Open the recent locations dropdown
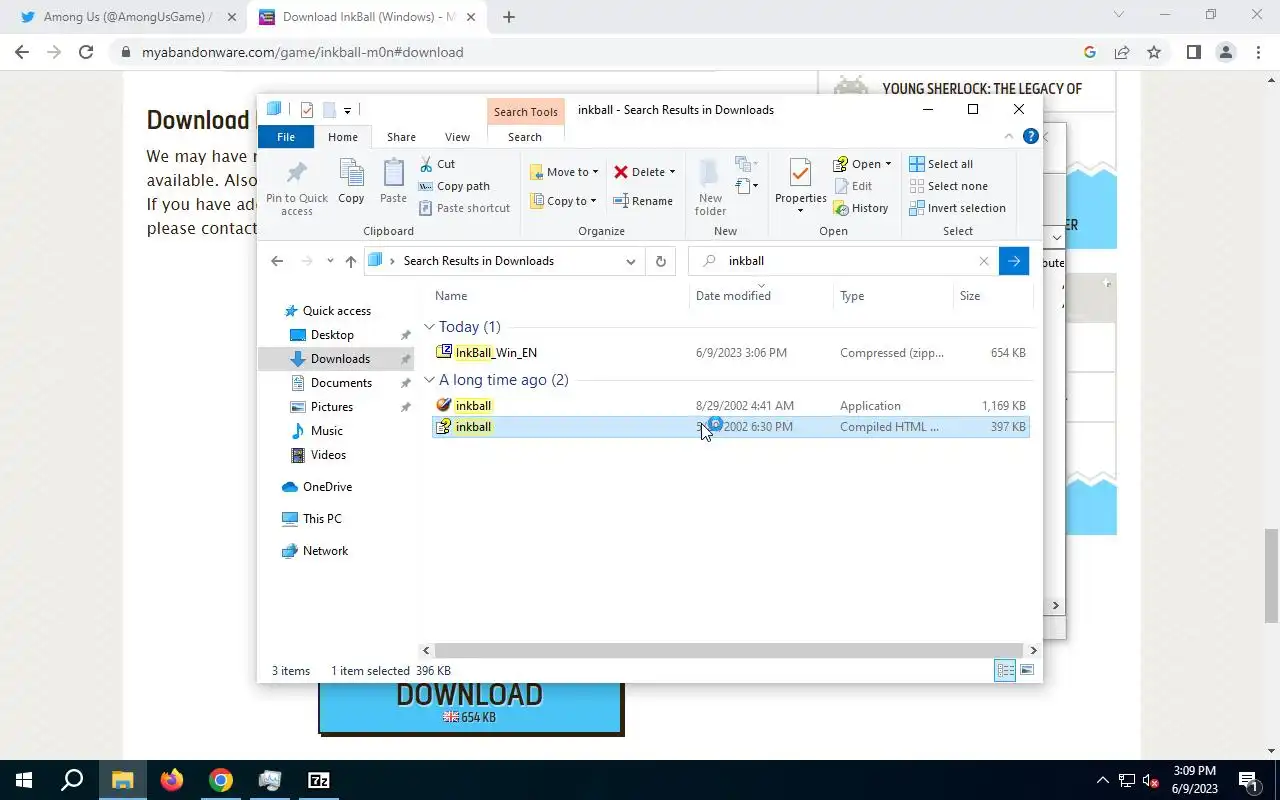 point(330,261)
